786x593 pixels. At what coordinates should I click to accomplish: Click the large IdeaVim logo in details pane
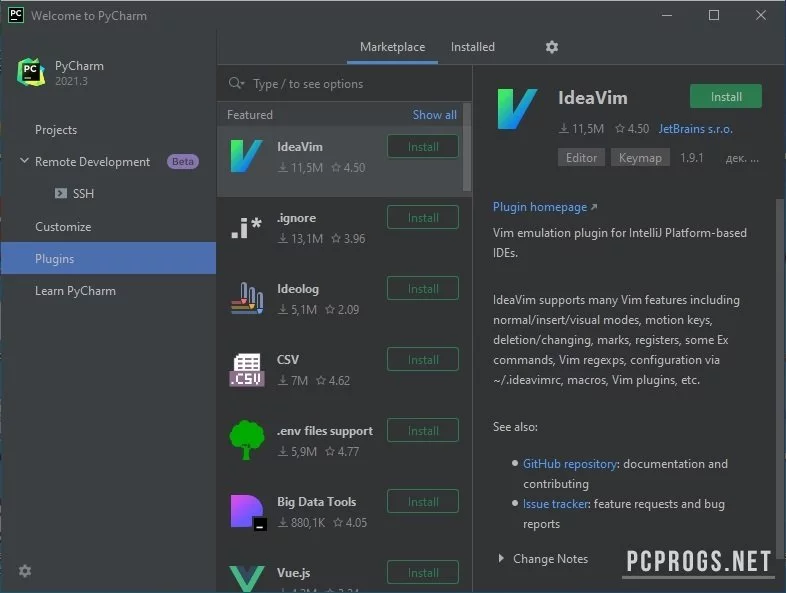(x=517, y=109)
